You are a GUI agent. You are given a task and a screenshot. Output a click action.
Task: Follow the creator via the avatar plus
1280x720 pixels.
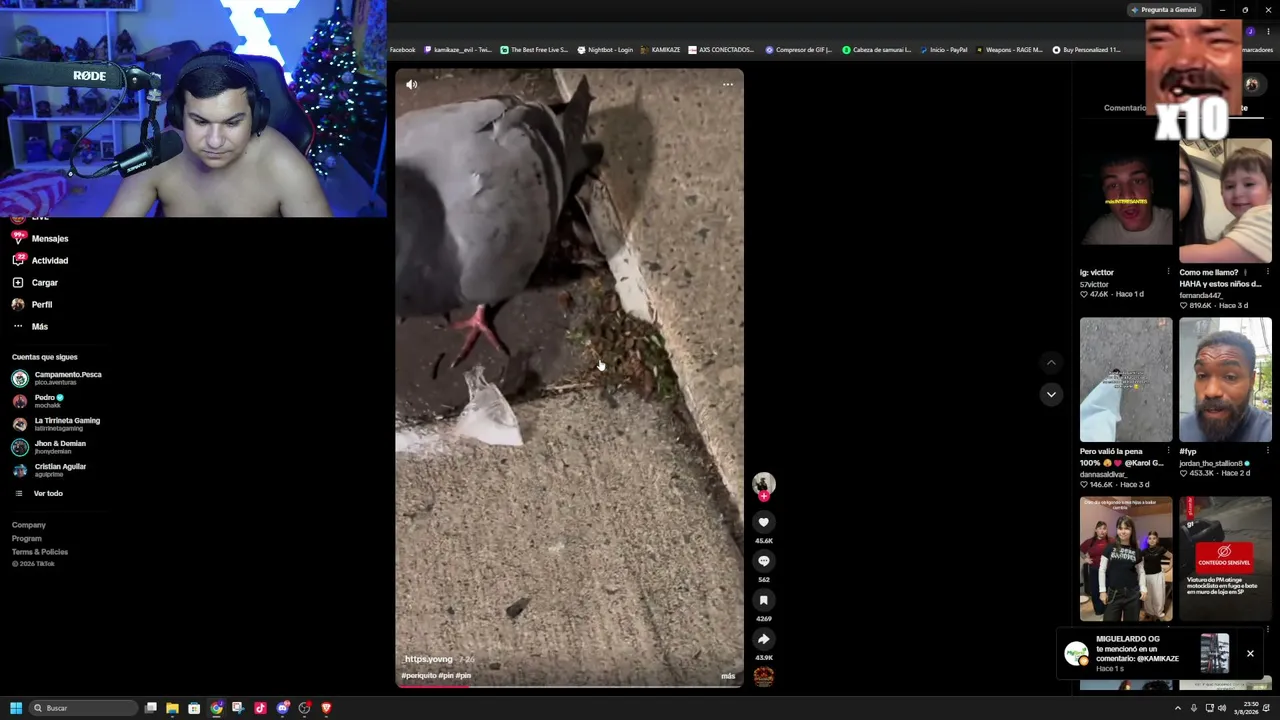click(764, 496)
